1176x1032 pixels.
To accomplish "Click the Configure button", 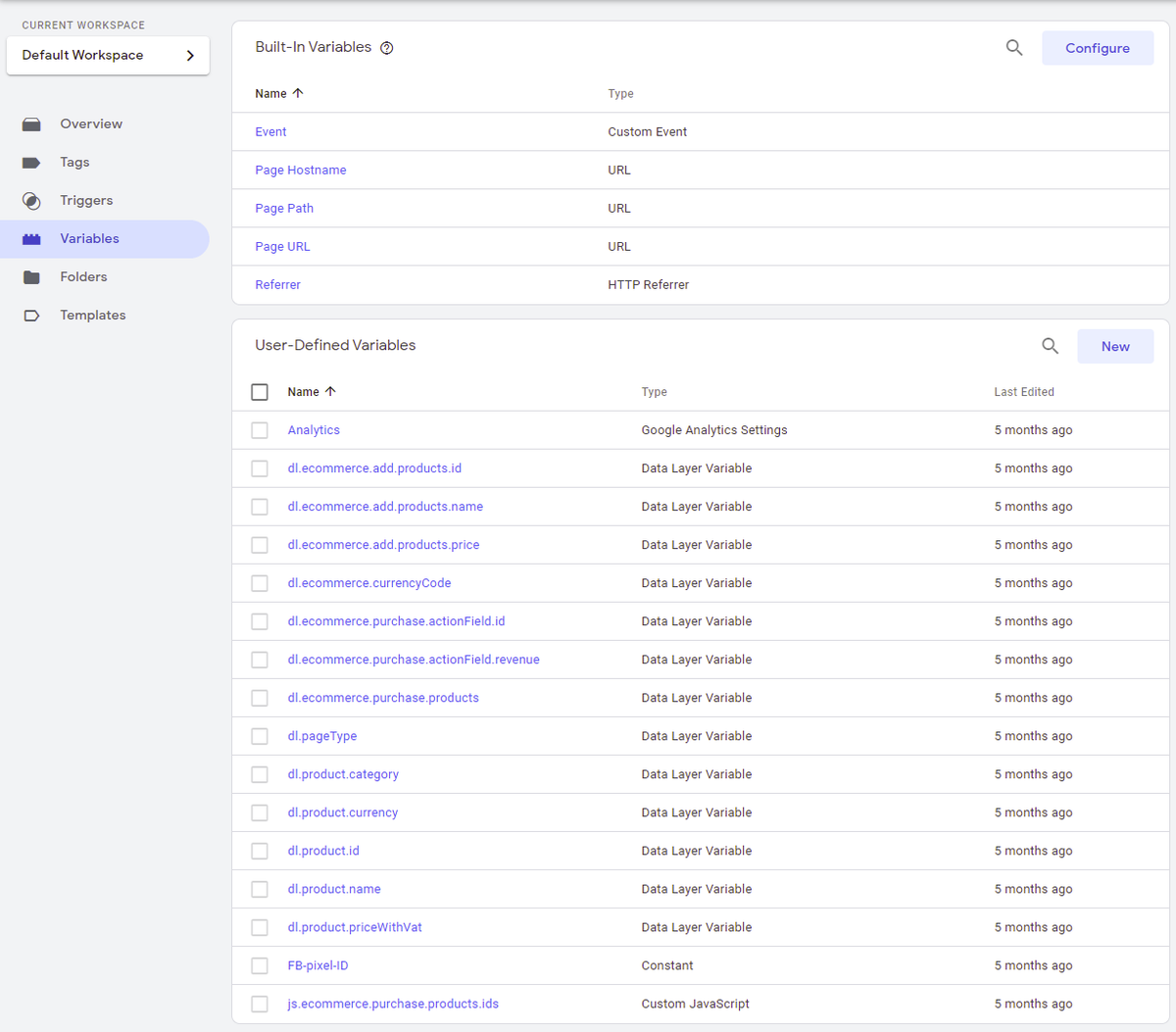I will [x=1098, y=48].
